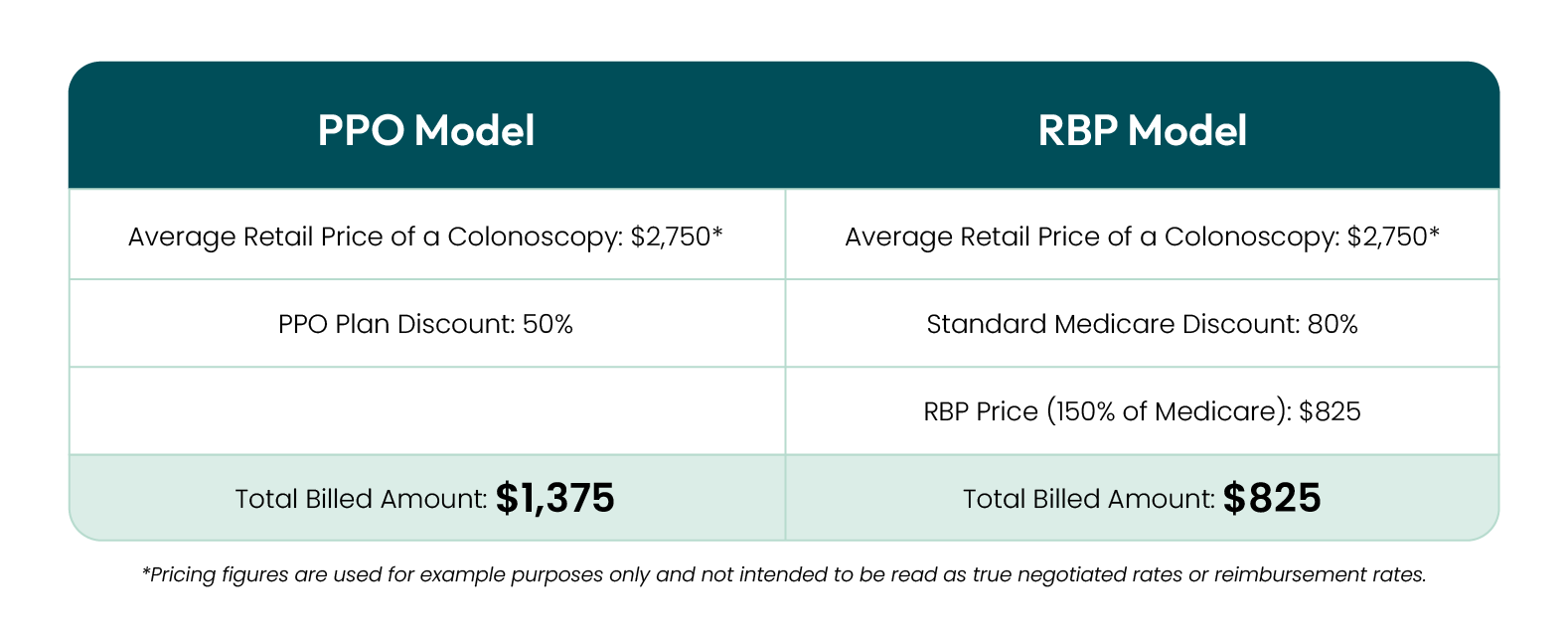The height and width of the screenshot is (636, 1568).
Task: Select PPO's Total Billed Amount label
Action: (x=361, y=499)
